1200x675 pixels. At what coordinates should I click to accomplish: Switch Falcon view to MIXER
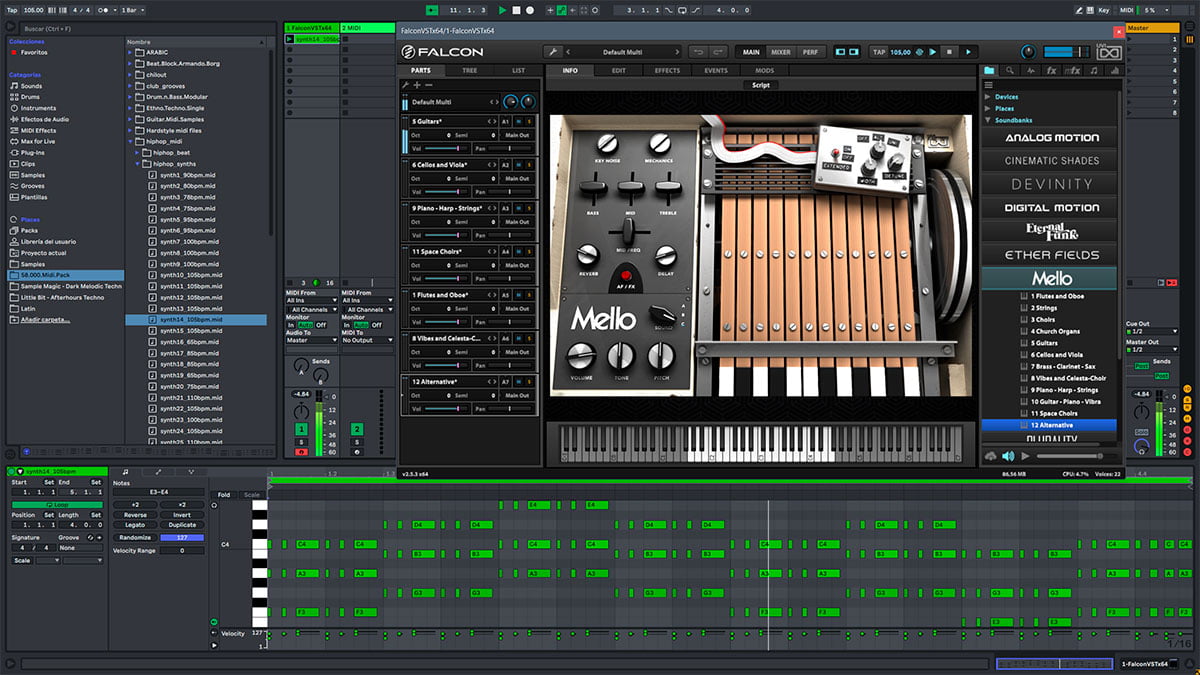(781, 52)
